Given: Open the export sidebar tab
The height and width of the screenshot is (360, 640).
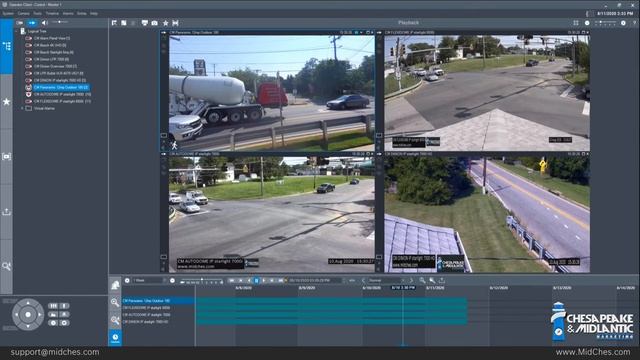Looking at the screenshot, I should point(7,212).
